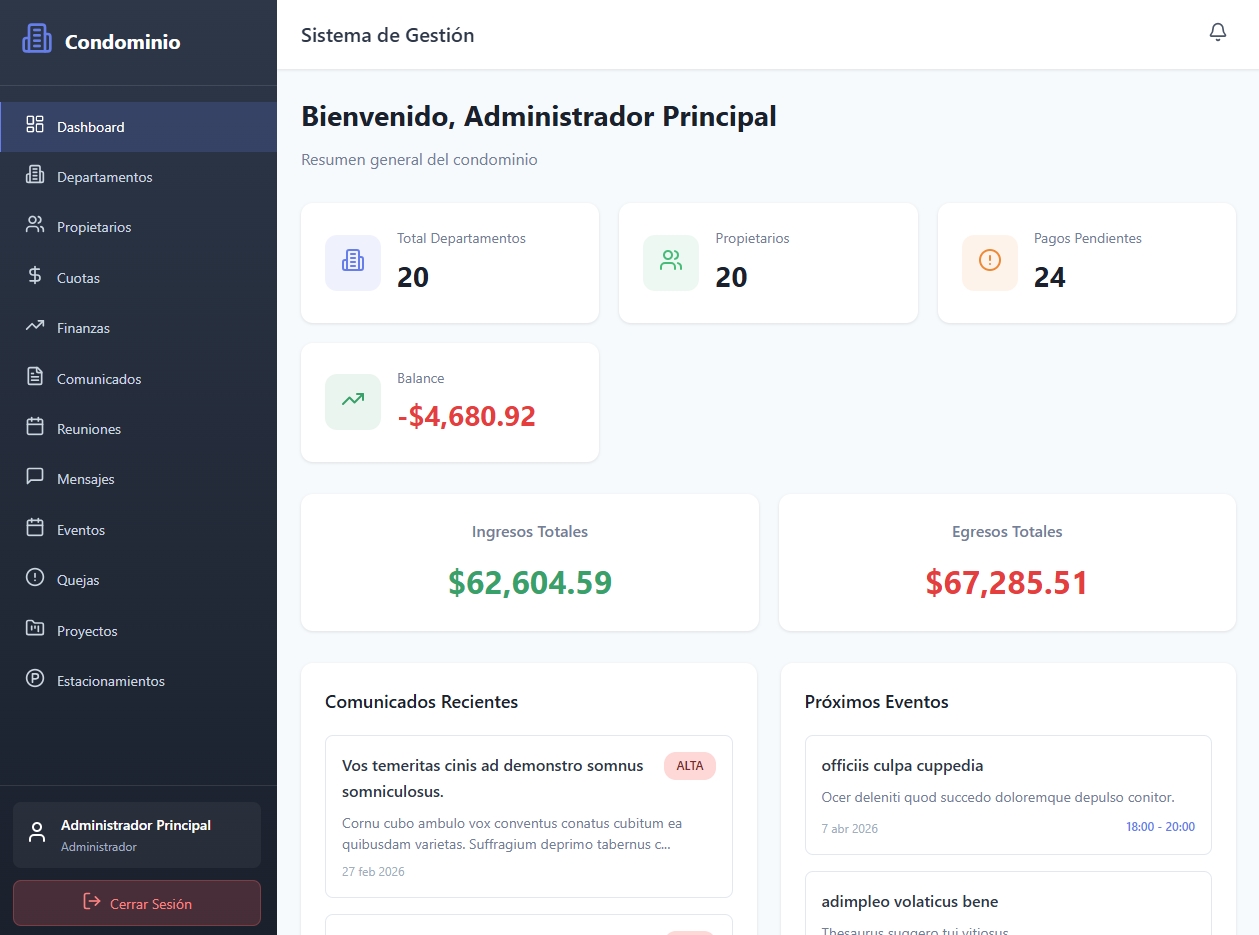Image resolution: width=1259 pixels, height=935 pixels.
Task: Open the 'officiis culpa cuppedia' event card
Action: point(1007,795)
